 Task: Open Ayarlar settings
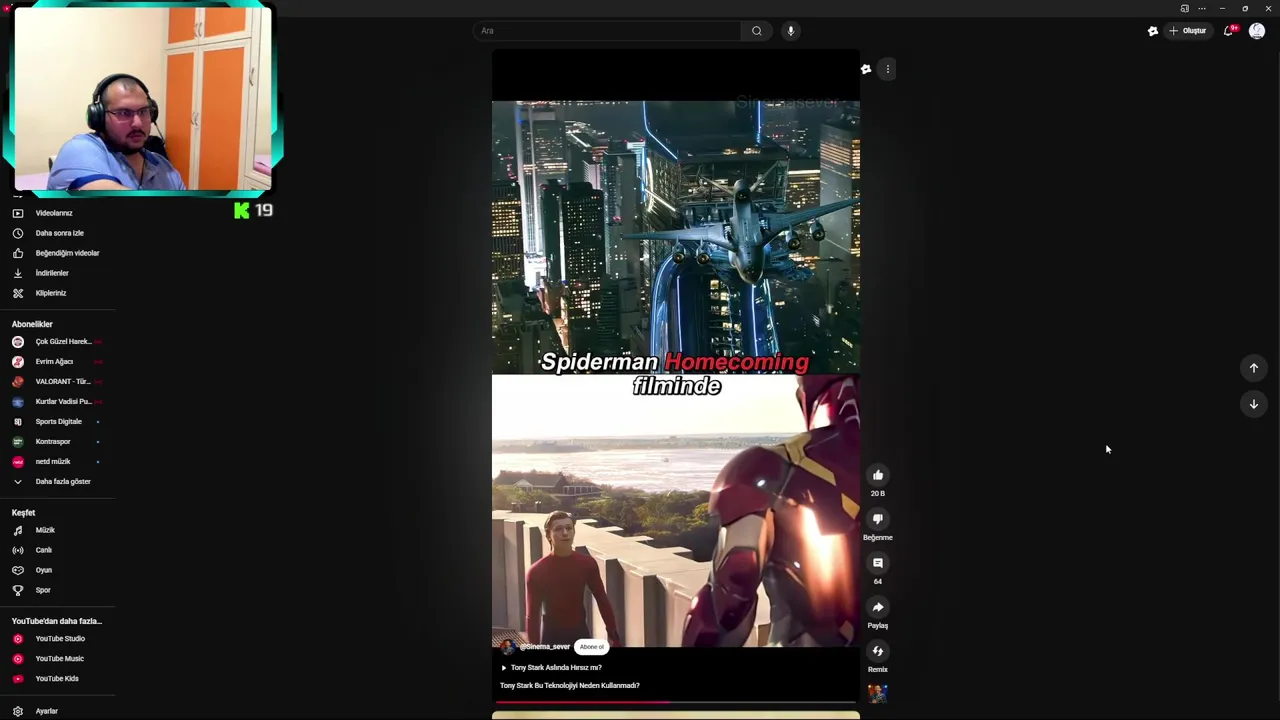tap(46, 711)
